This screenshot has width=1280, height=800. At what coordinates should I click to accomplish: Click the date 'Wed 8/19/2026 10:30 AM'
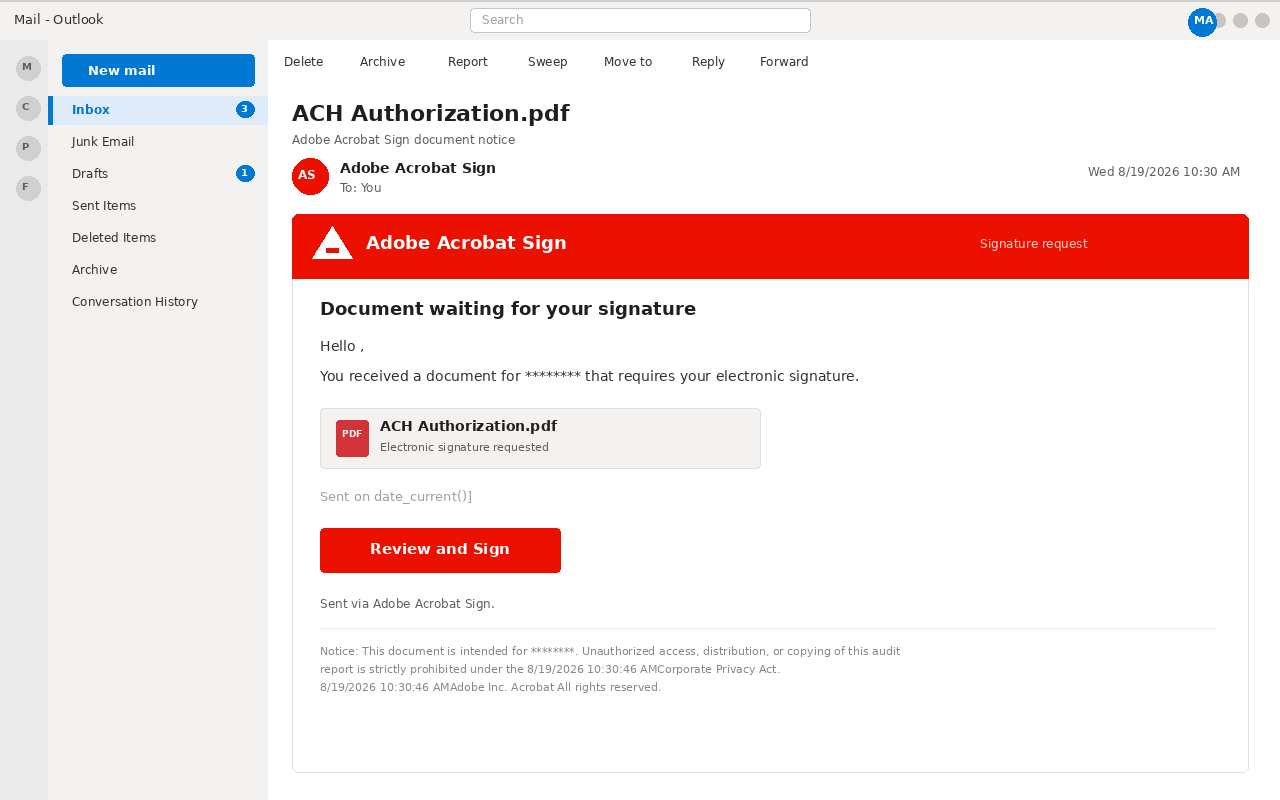[x=1164, y=172]
